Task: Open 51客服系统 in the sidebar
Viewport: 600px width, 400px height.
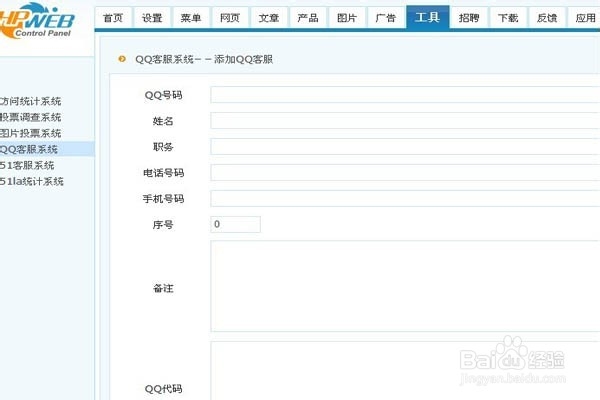Action: pyautogui.click(x=27, y=165)
